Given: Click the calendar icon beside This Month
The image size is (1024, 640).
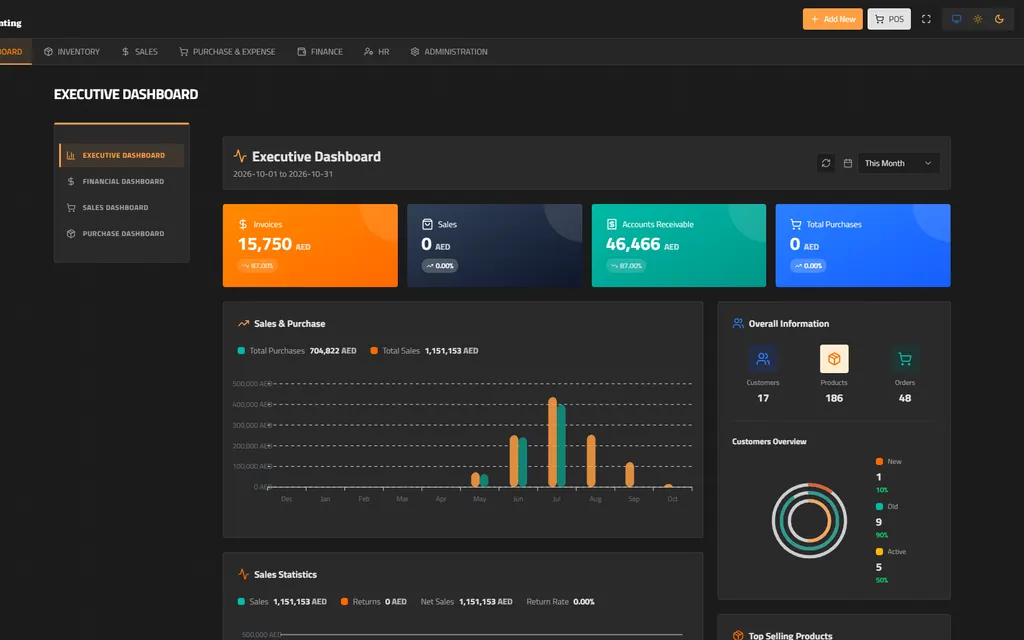Looking at the screenshot, I should (x=848, y=163).
